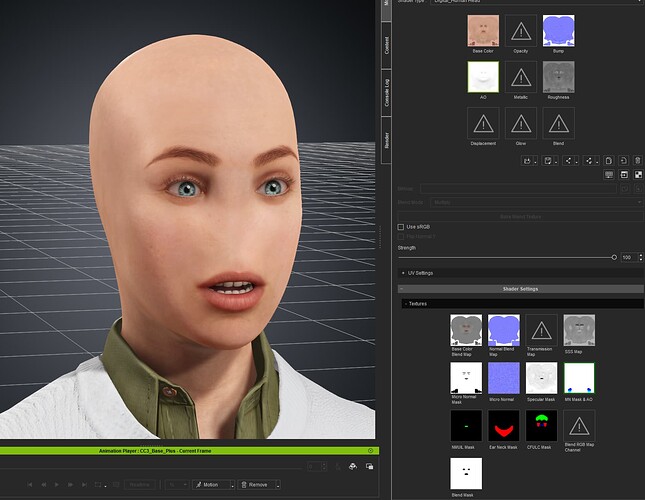
Task: Select the Roughness texture slot
Action: [x=559, y=77]
